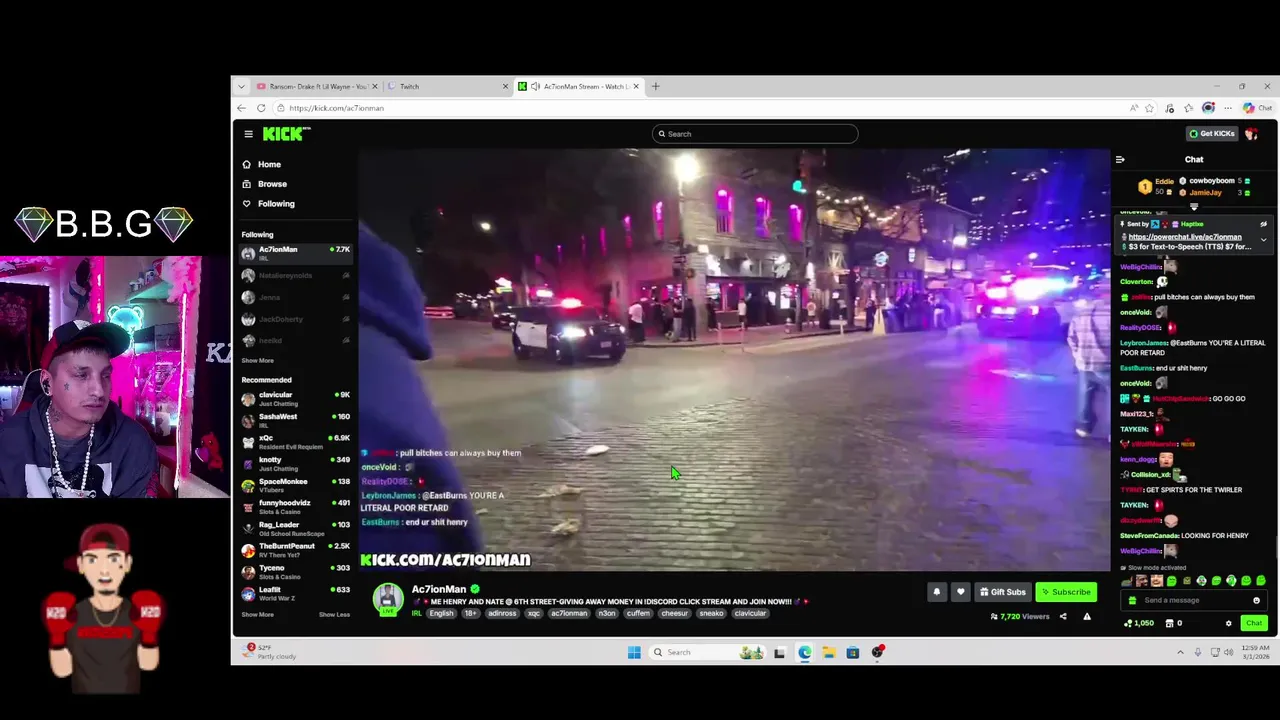Screen dimensions: 1280x720
Task: Toggle follow heart button
Action: (960, 592)
